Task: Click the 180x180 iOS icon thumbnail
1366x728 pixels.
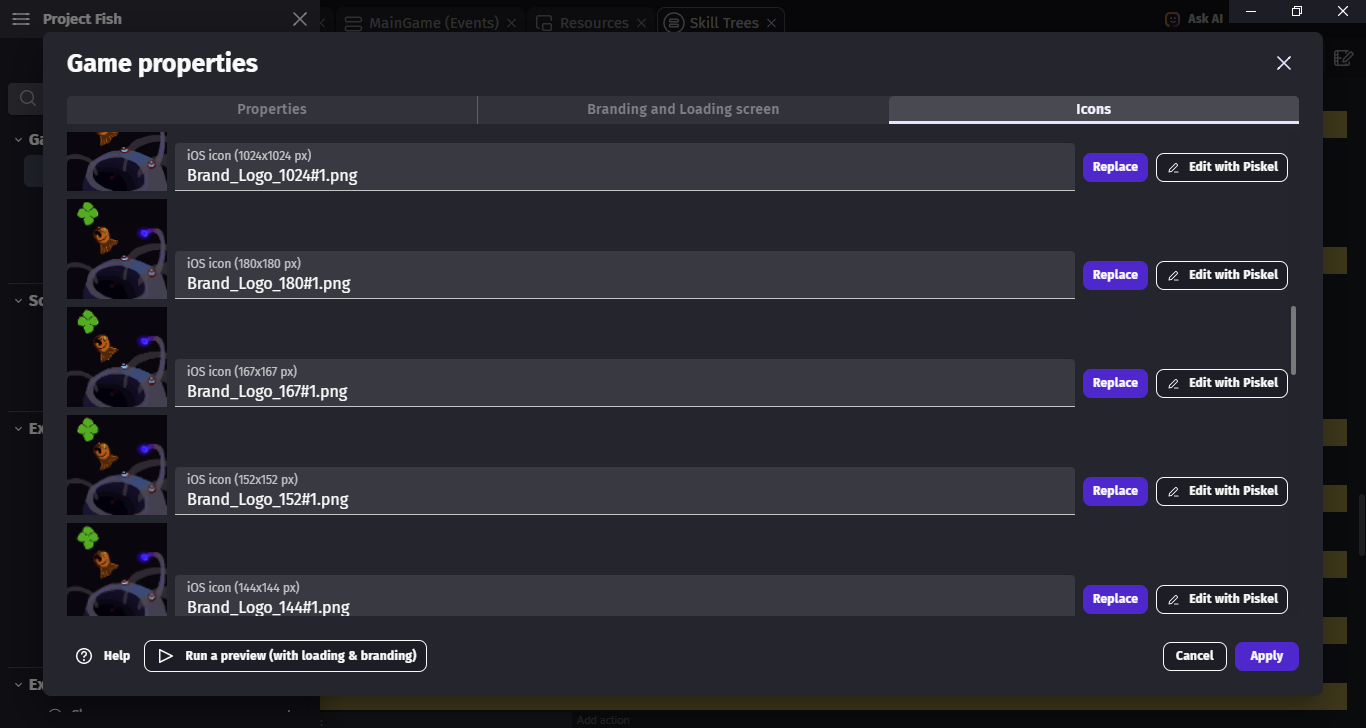Action: [117, 249]
